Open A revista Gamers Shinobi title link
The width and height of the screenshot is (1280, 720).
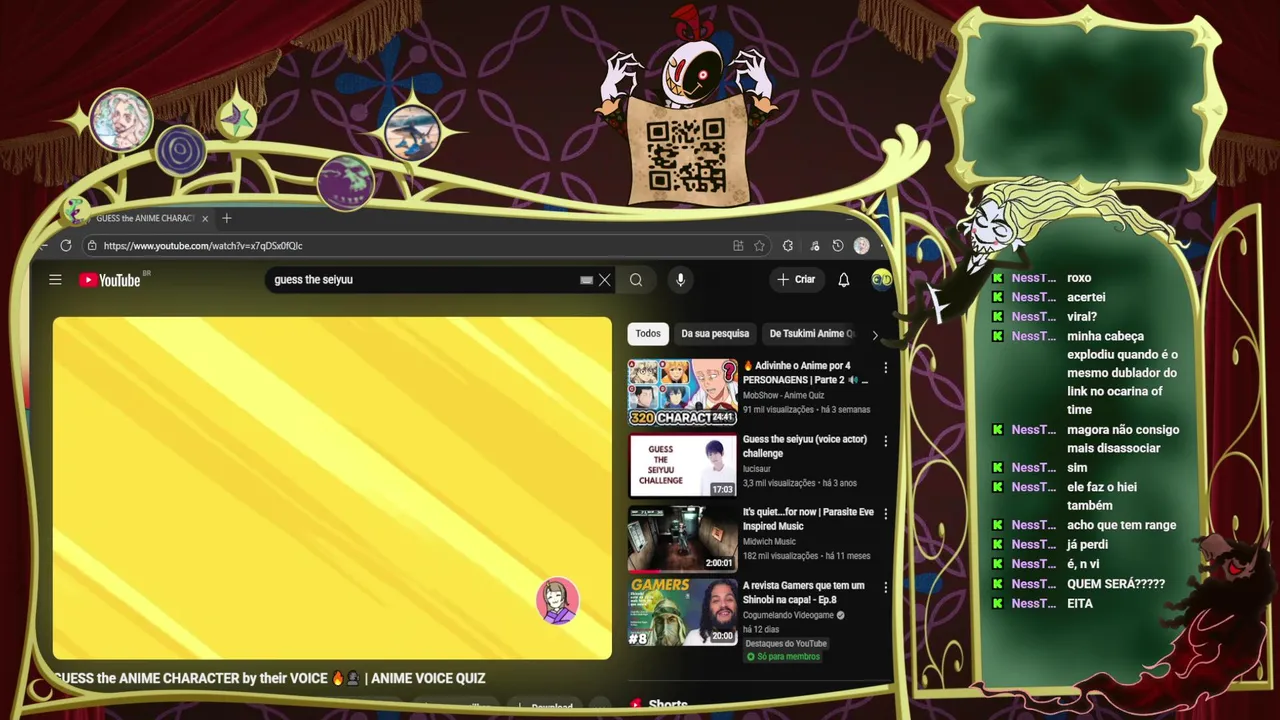804,592
